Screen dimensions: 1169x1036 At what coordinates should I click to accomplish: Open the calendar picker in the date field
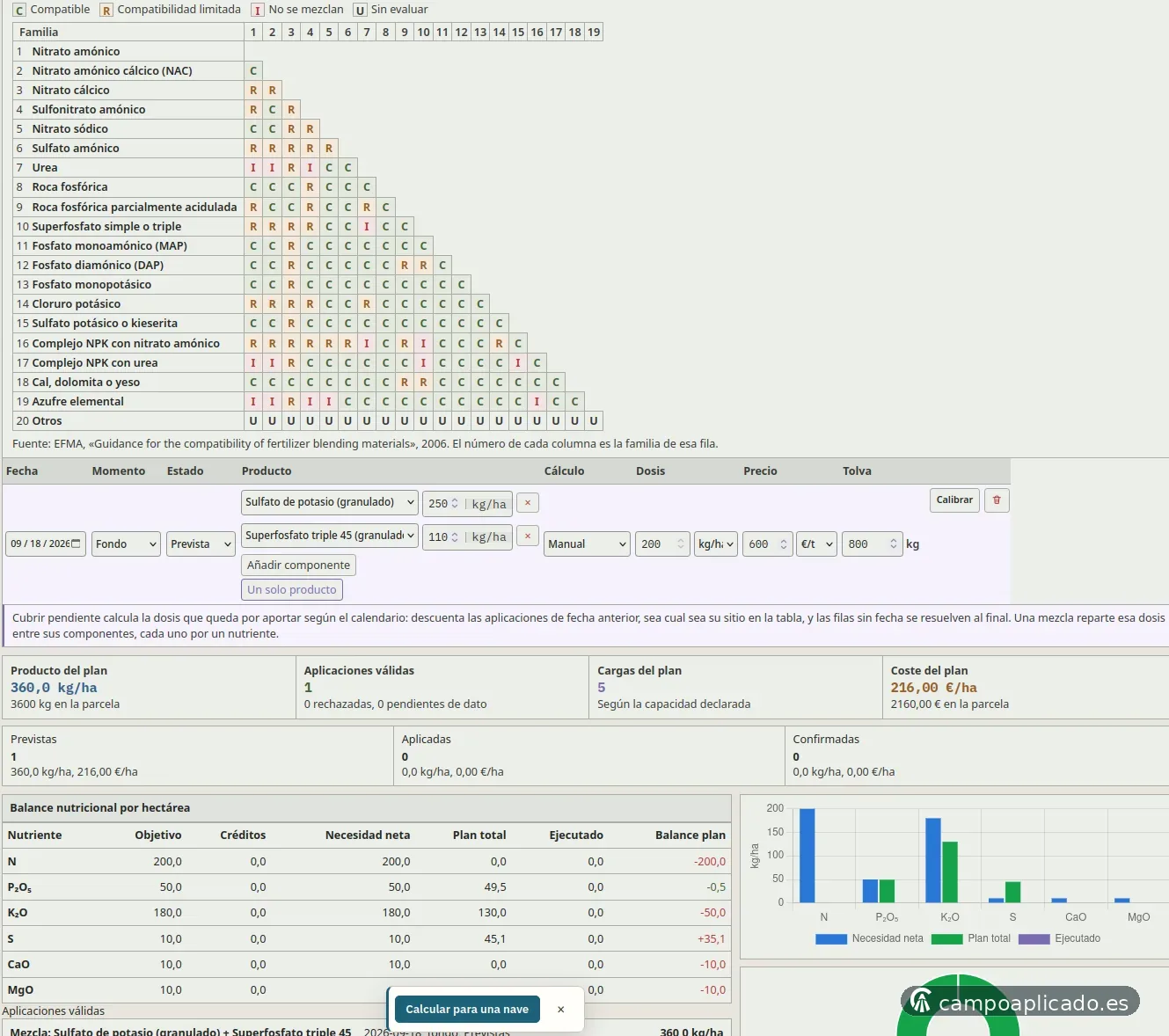pyautogui.click(x=76, y=544)
